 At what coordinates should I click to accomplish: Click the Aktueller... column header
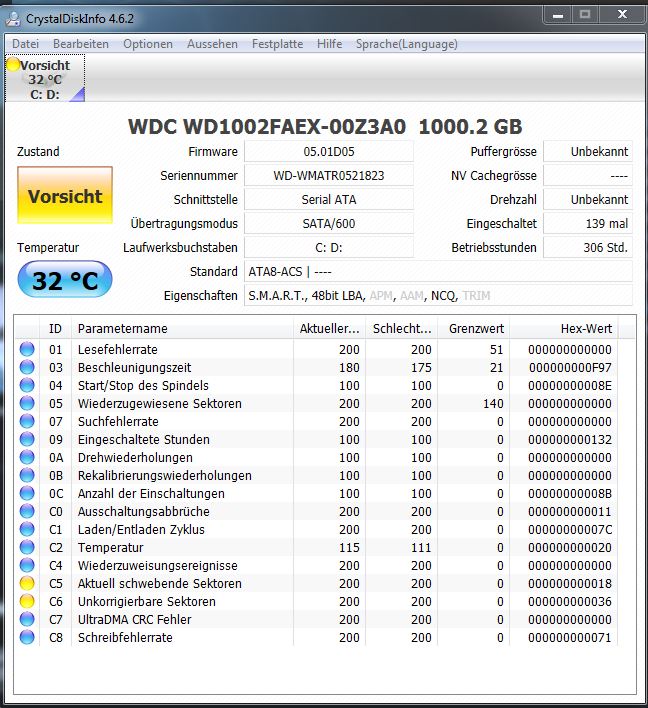click(329, 329)
